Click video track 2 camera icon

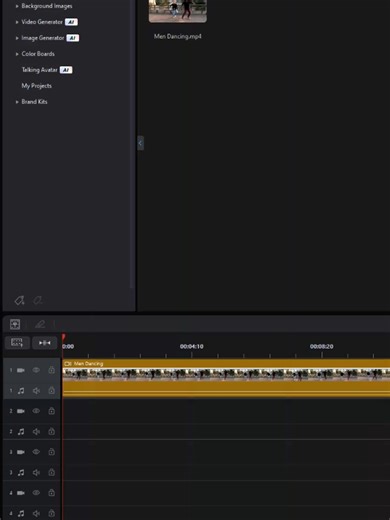point(21,411)
